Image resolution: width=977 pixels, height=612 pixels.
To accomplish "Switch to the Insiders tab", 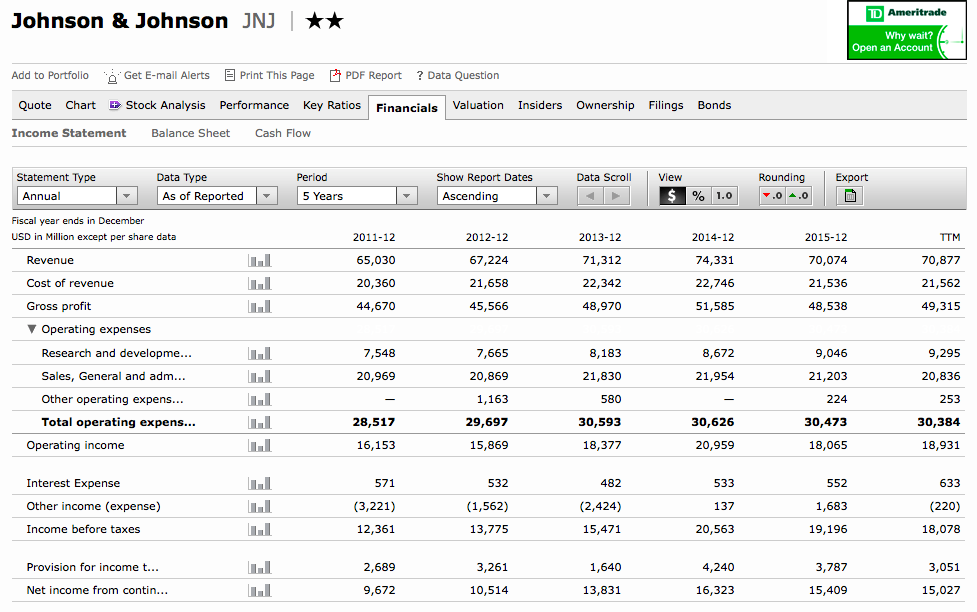I will 540,105.
